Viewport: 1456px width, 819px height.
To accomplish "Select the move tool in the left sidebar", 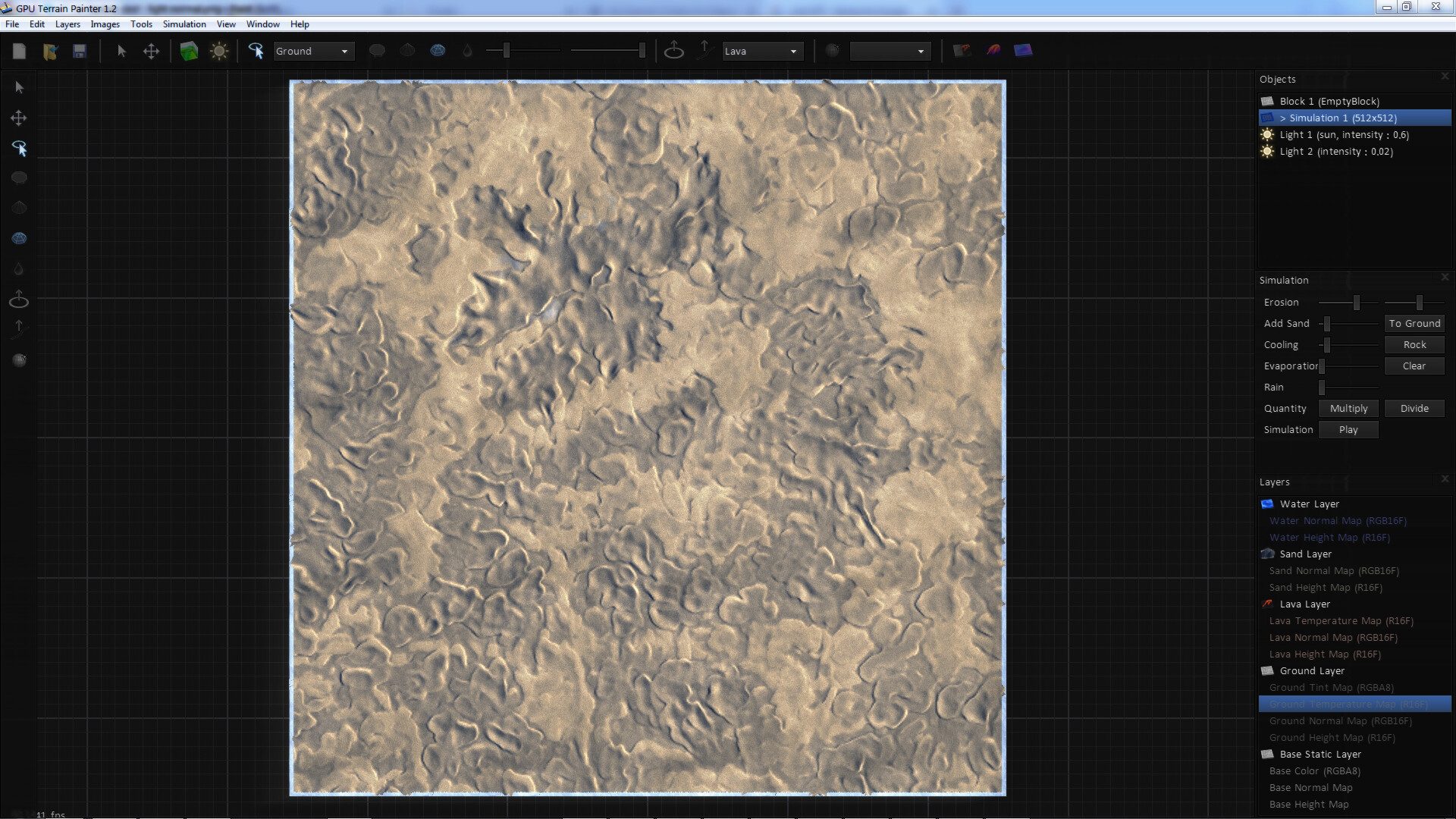I will (x=18, y=118).
